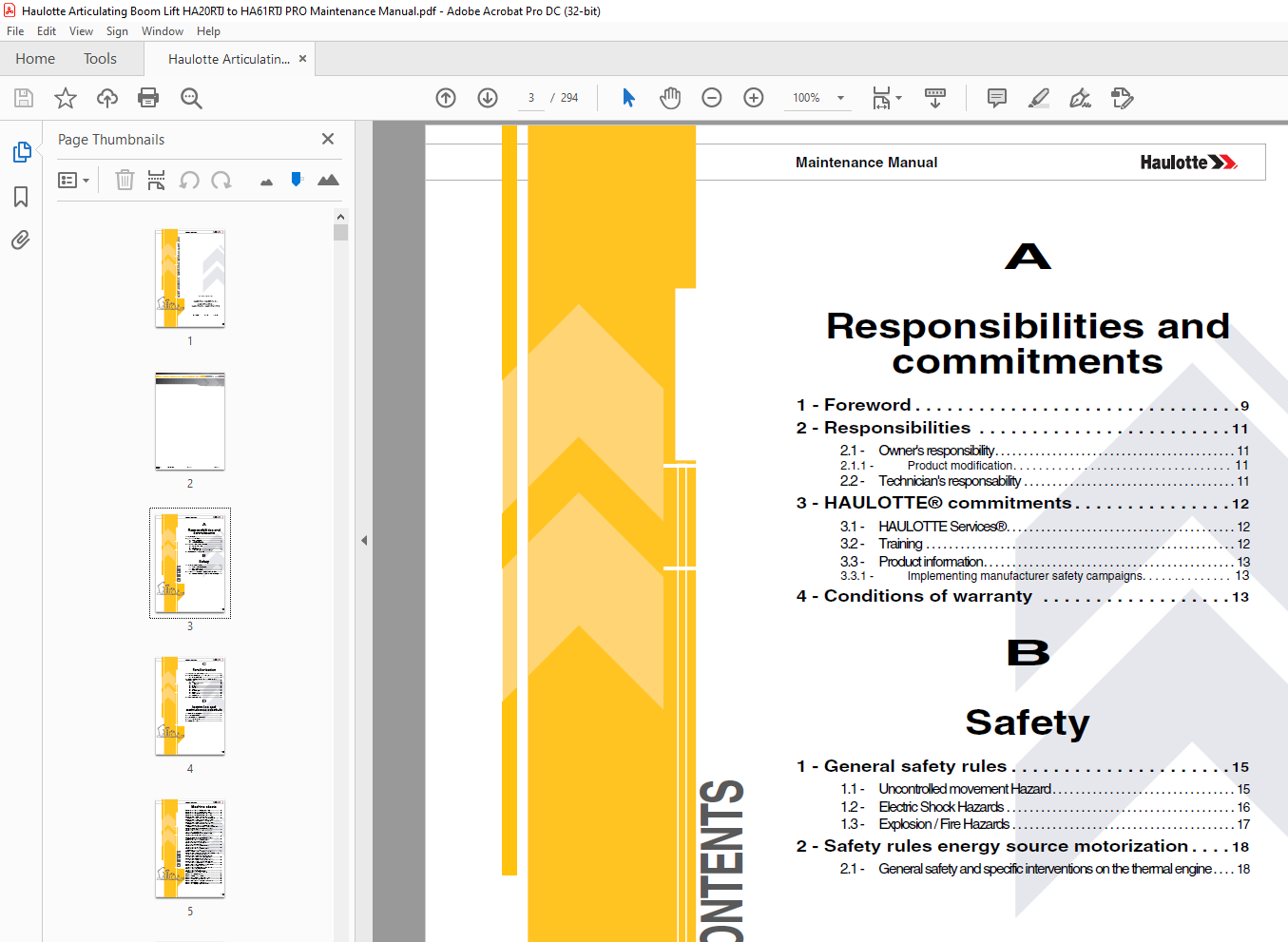Open the sign document pen tool

pyautogui.click(x=1081, y=98)
